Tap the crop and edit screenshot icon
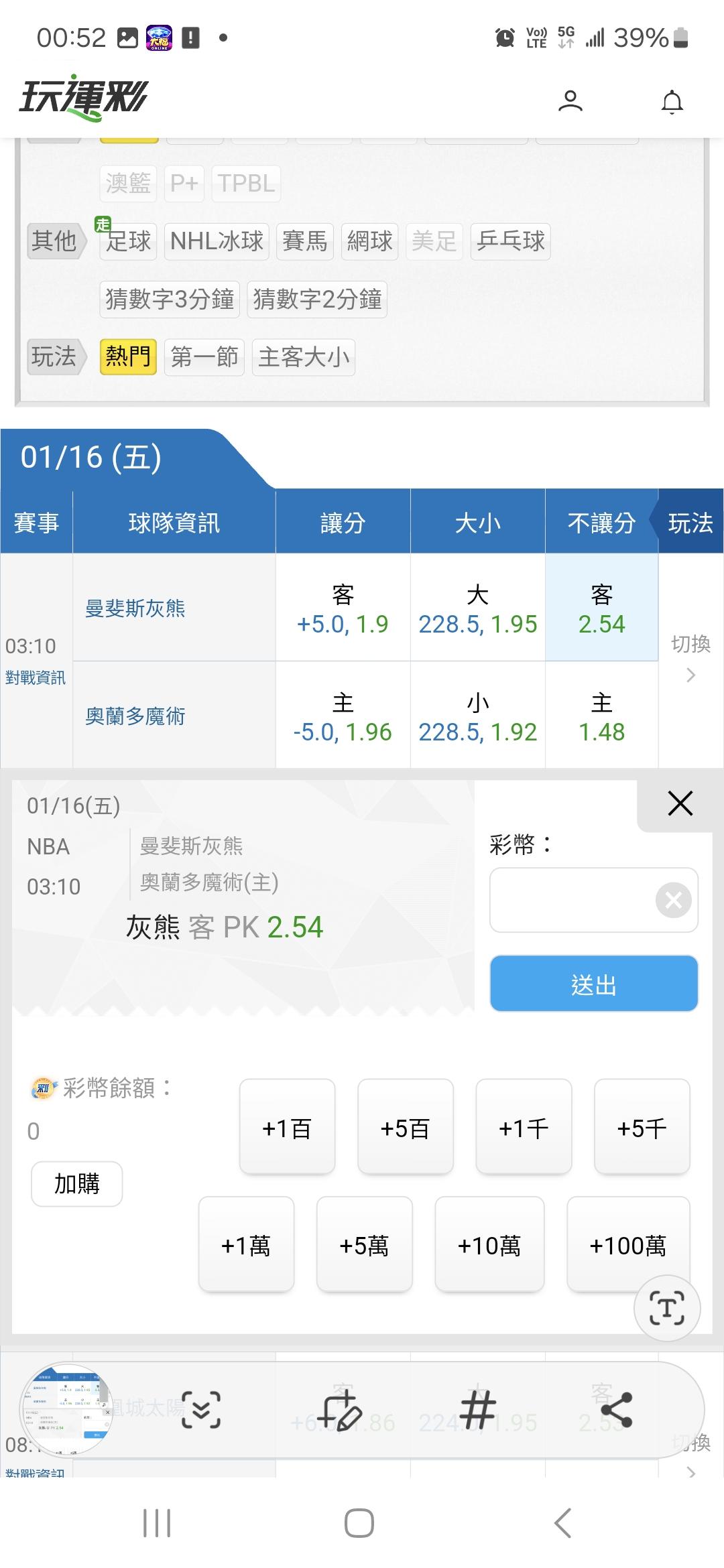This screenshot has width=724, height=1568. pos(339,1409)
